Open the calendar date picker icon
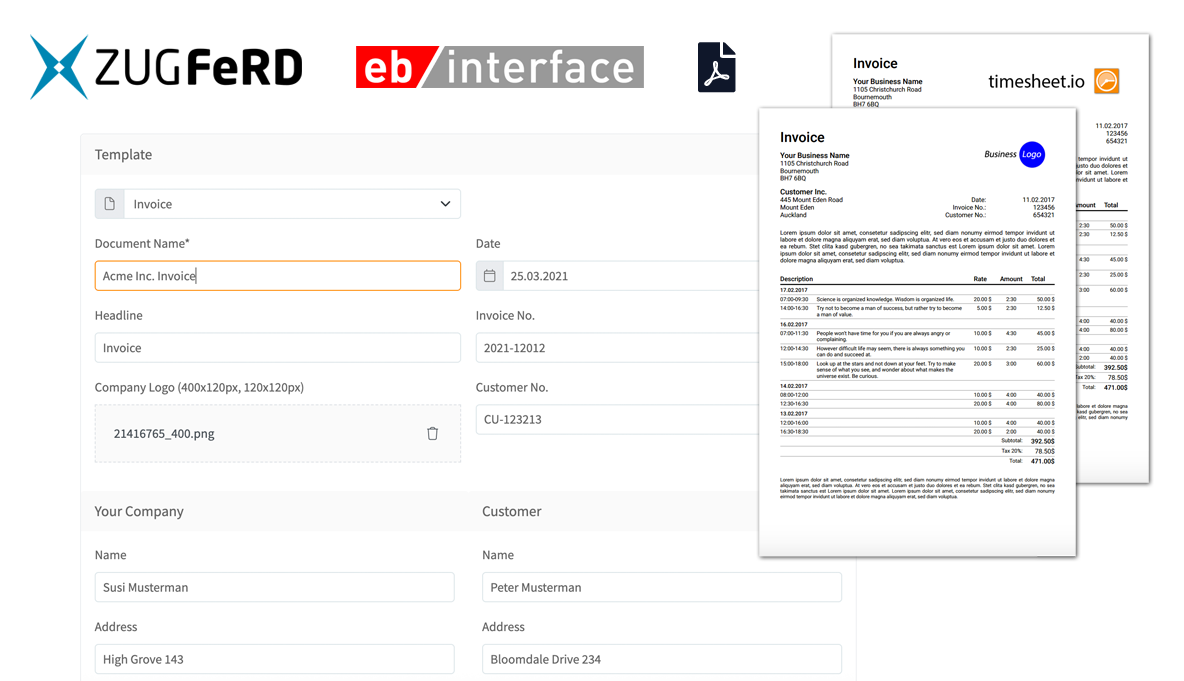 pyautogui.click(x=489, y=275)
